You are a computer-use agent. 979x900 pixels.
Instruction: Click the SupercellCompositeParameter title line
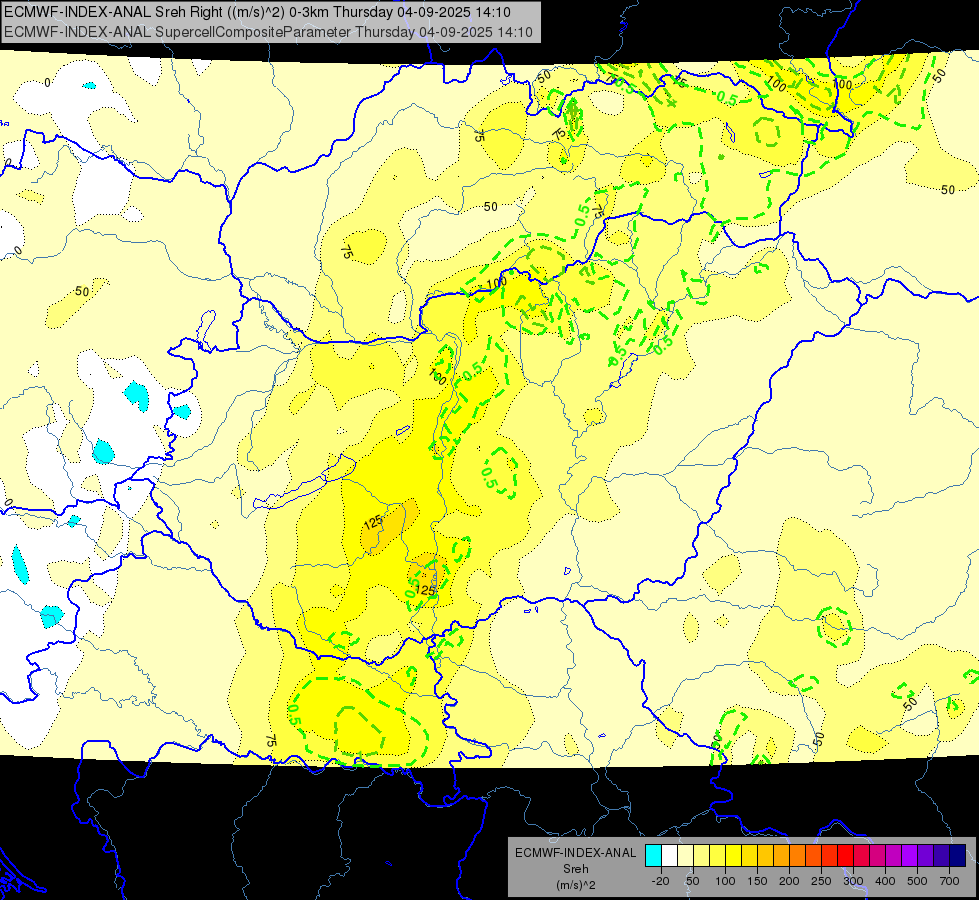click(x=268, y=32)
